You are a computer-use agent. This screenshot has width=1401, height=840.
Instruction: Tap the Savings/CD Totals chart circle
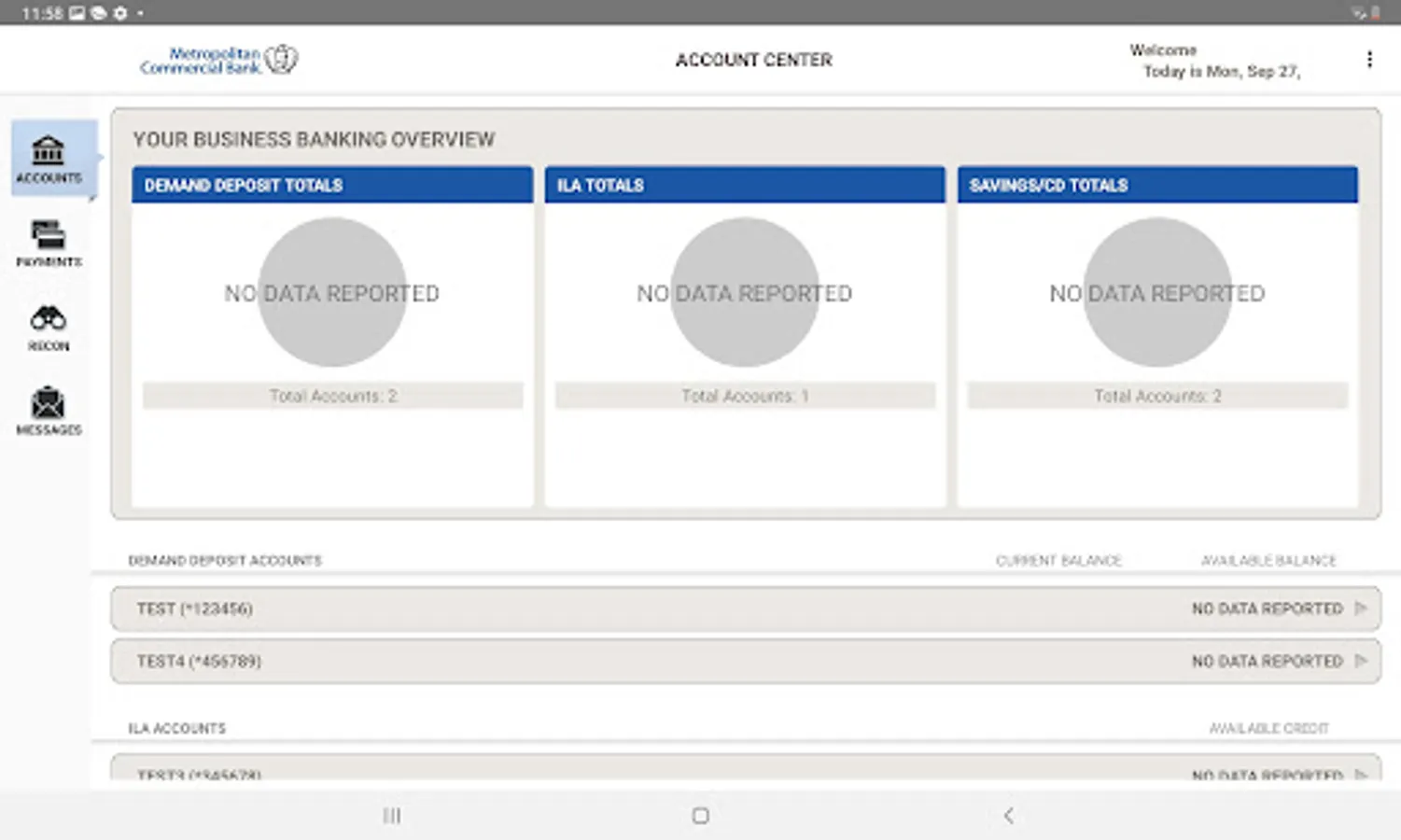(x=1157, y=292)
